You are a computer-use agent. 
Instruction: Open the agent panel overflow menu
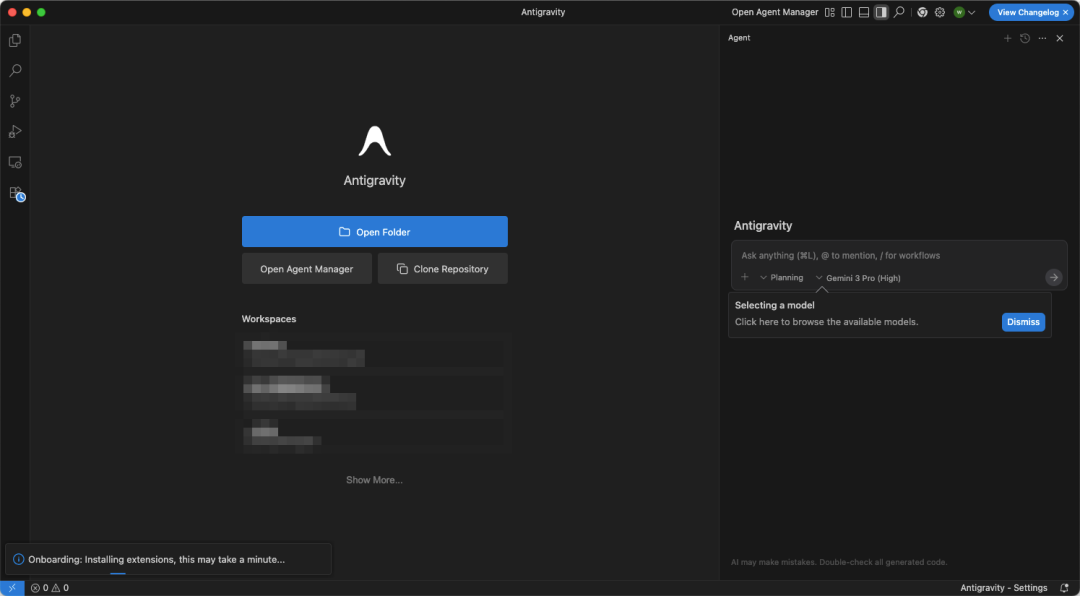(x=1042, y=38)
